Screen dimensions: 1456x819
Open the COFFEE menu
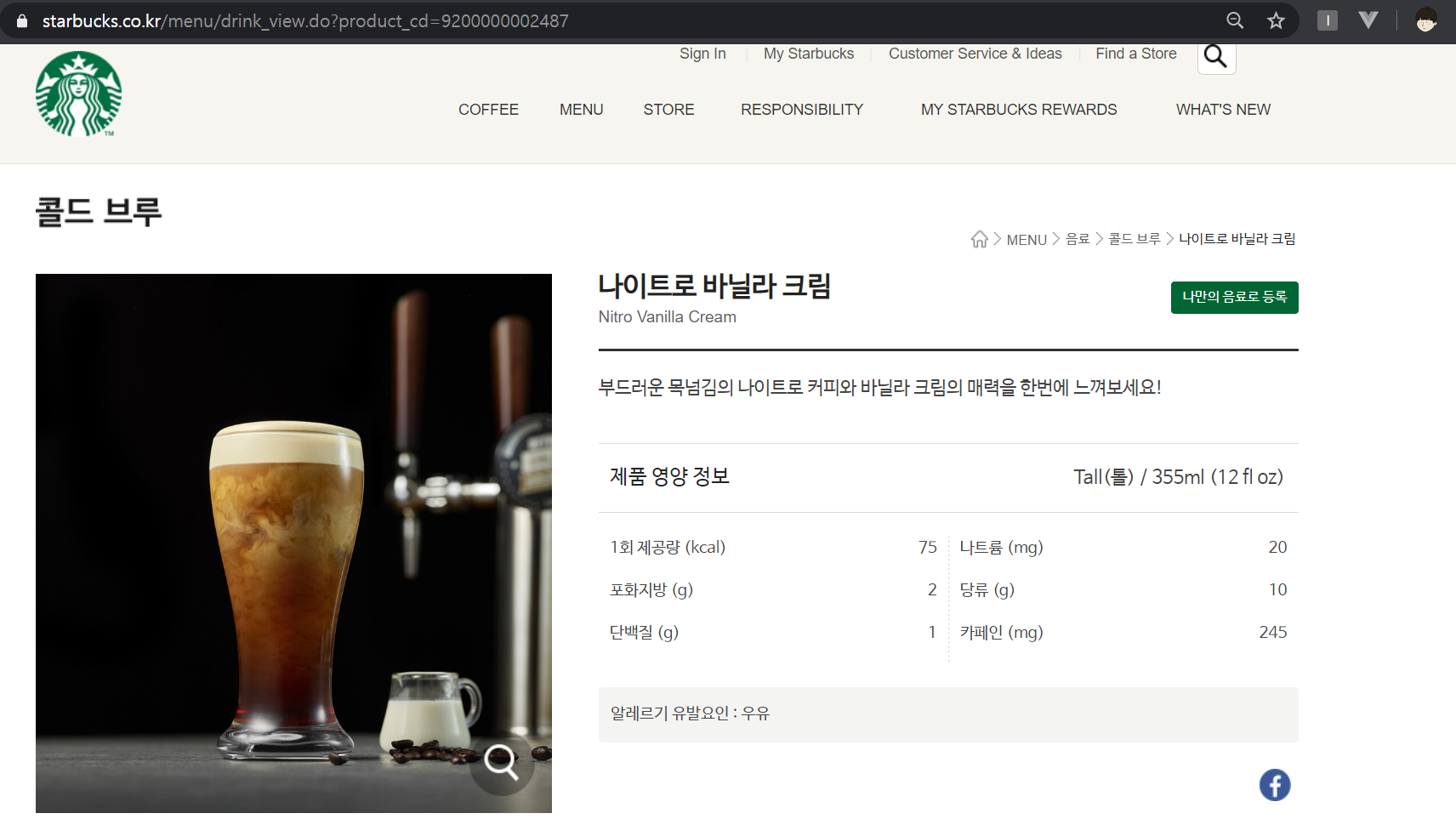488,110
